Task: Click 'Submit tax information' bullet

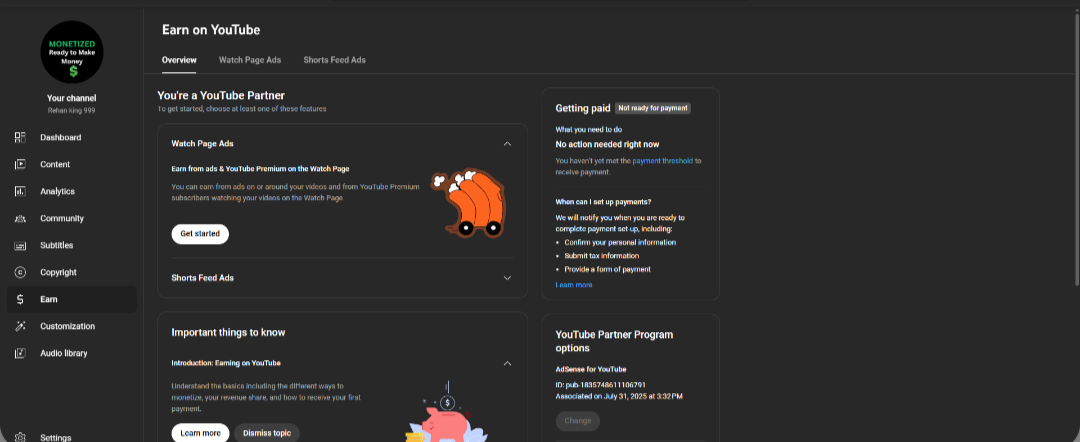Action: pos(601,256)
